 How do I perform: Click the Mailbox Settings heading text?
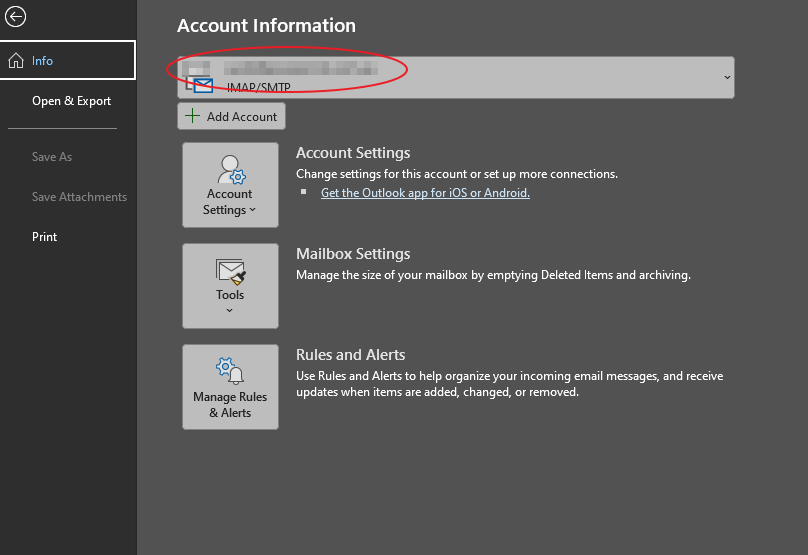click(x=353, y=254)
